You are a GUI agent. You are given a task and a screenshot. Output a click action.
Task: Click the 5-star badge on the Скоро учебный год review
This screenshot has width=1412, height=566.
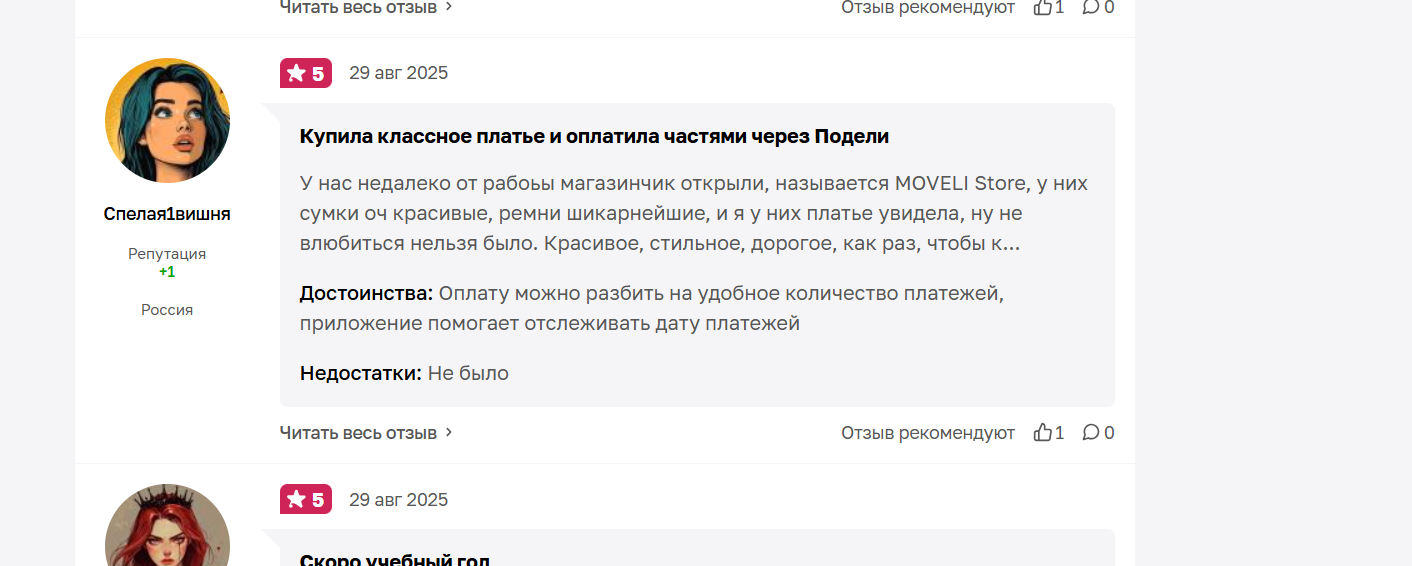point(306,499)
